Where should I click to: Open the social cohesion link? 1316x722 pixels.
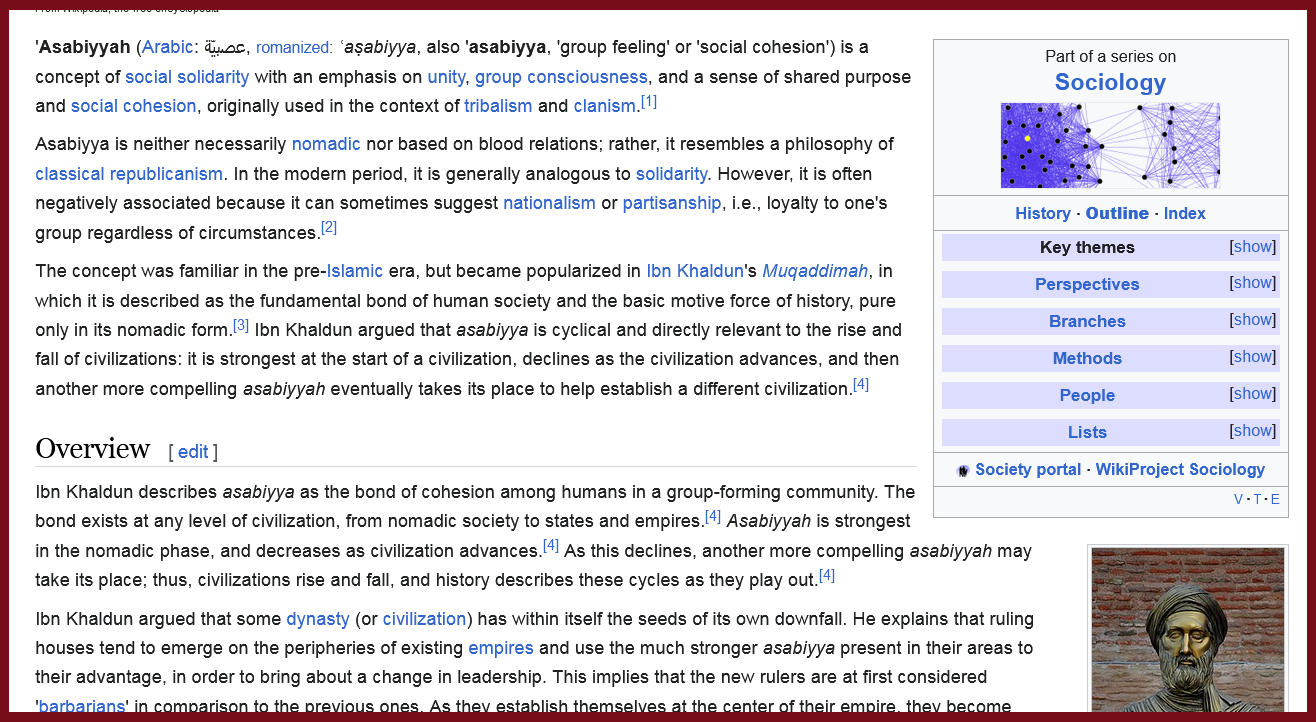coord(133,106)
